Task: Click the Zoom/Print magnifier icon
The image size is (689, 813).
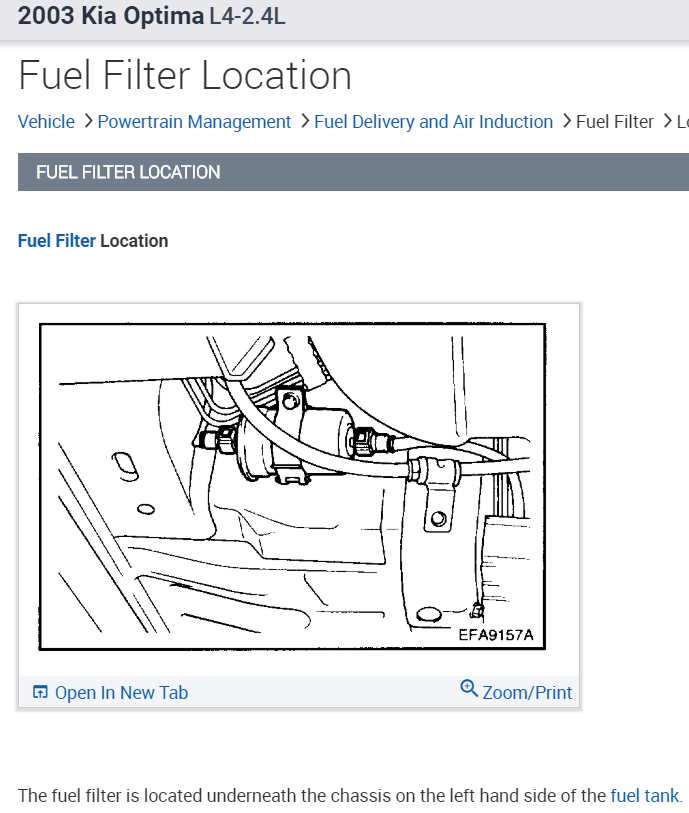Action: tap(469, 689)
